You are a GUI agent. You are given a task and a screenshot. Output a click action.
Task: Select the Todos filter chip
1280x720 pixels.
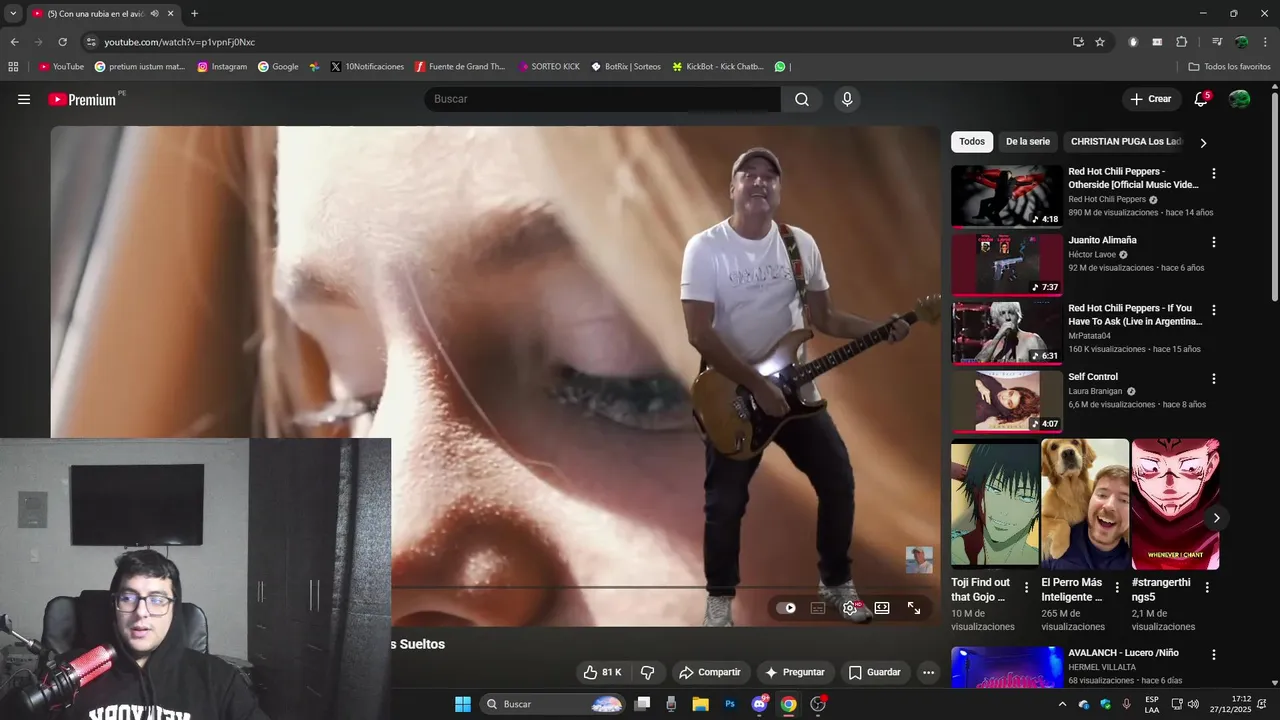point(972,142)
